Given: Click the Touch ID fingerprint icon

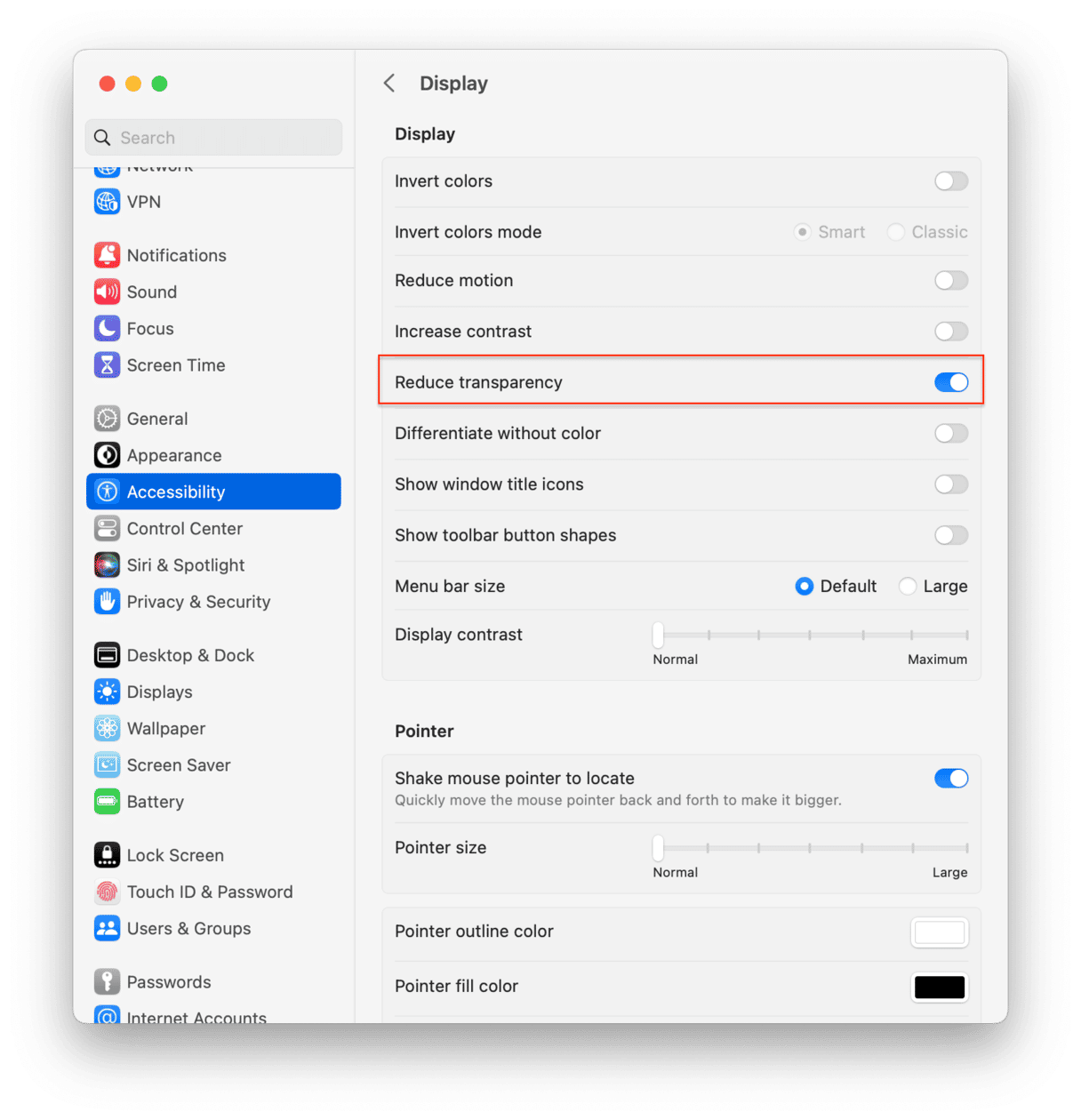Looking at the screenshot, I should (x=107, y=892).
